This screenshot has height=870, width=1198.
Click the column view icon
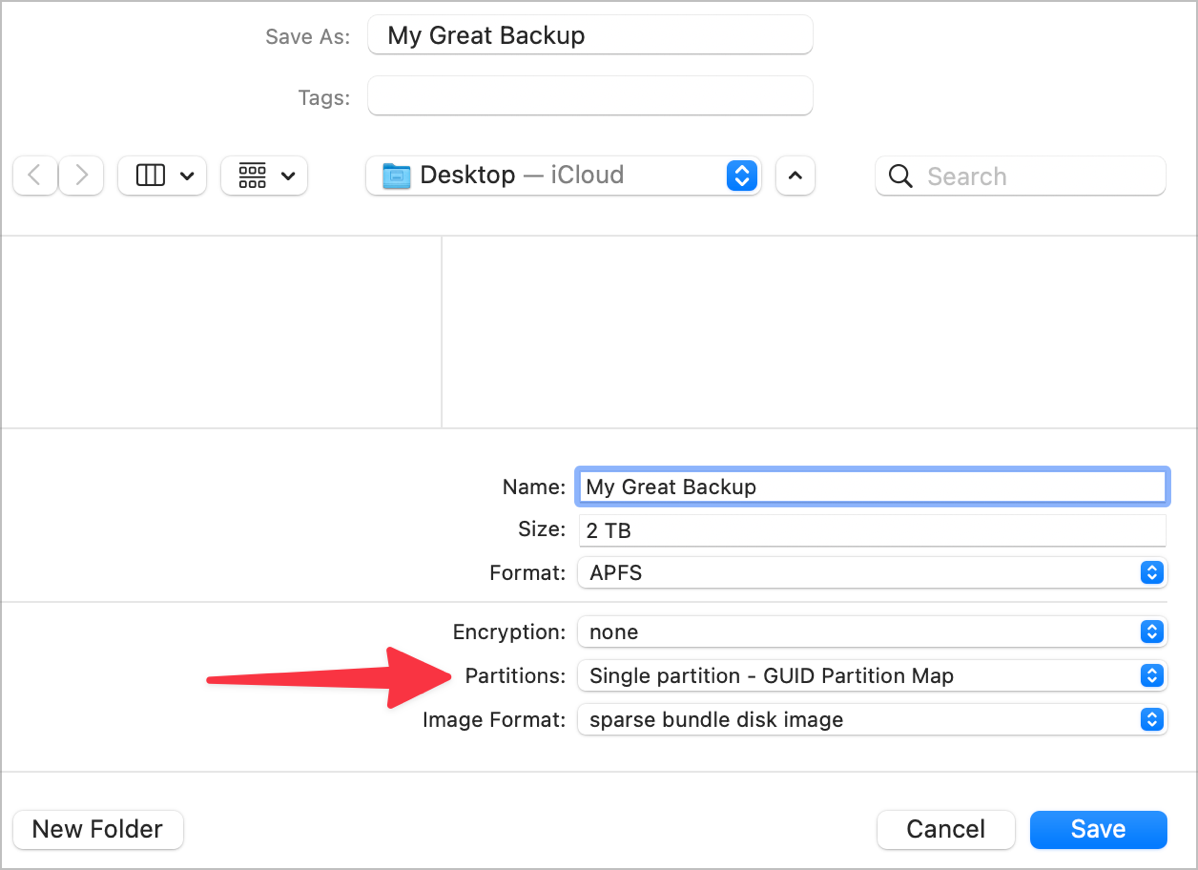coord(150,176)
